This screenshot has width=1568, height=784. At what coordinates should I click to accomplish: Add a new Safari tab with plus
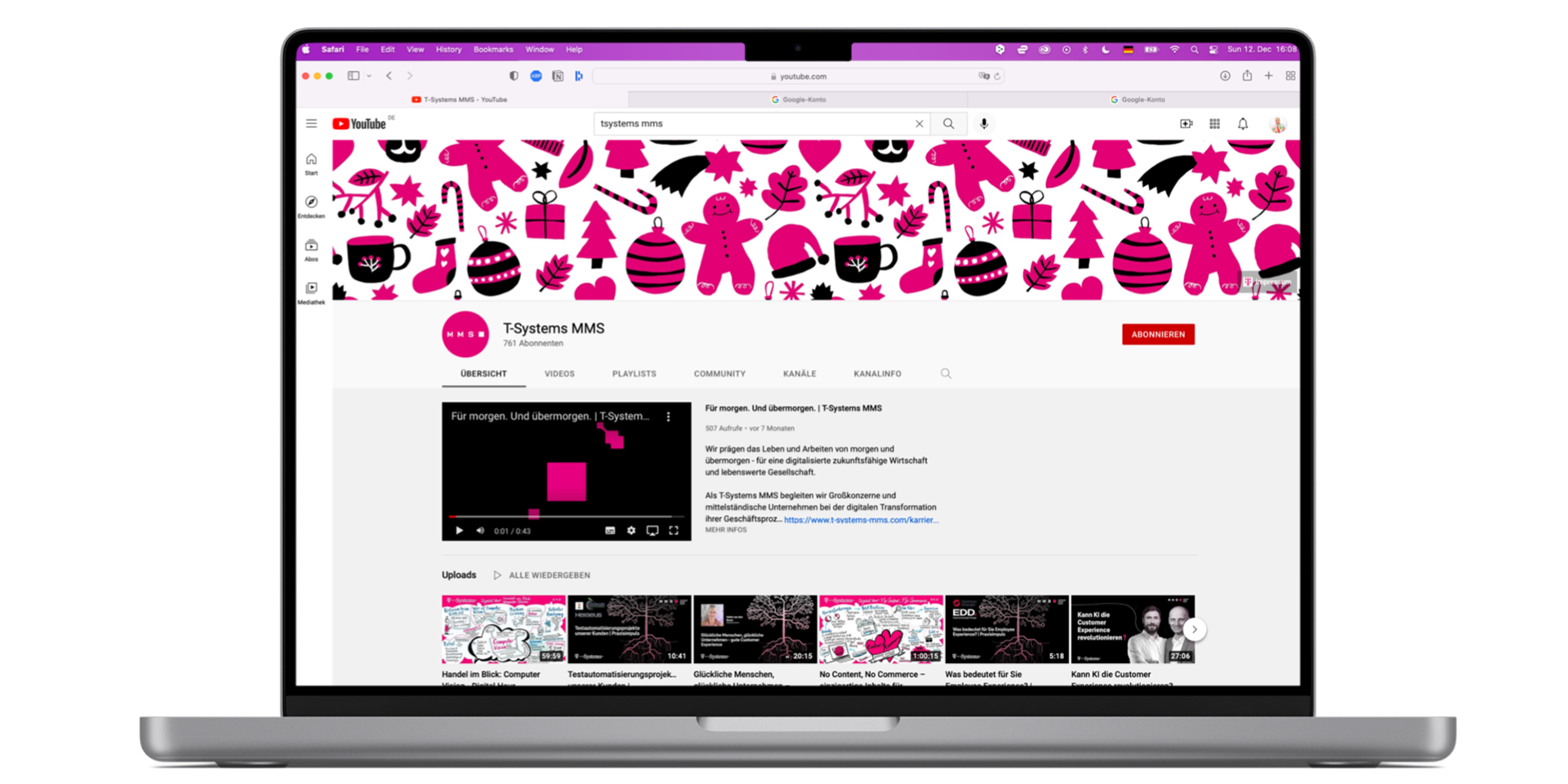tap(1268, 76)
